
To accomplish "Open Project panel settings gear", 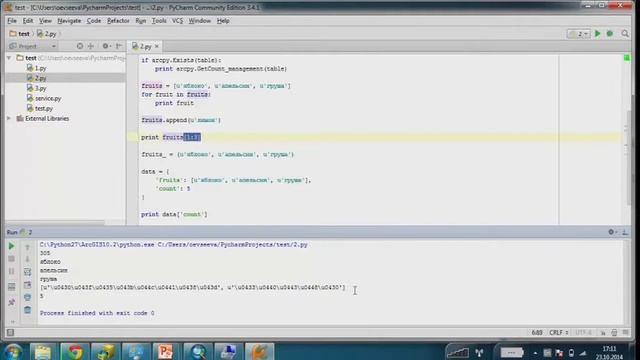I will coord(106,46).
